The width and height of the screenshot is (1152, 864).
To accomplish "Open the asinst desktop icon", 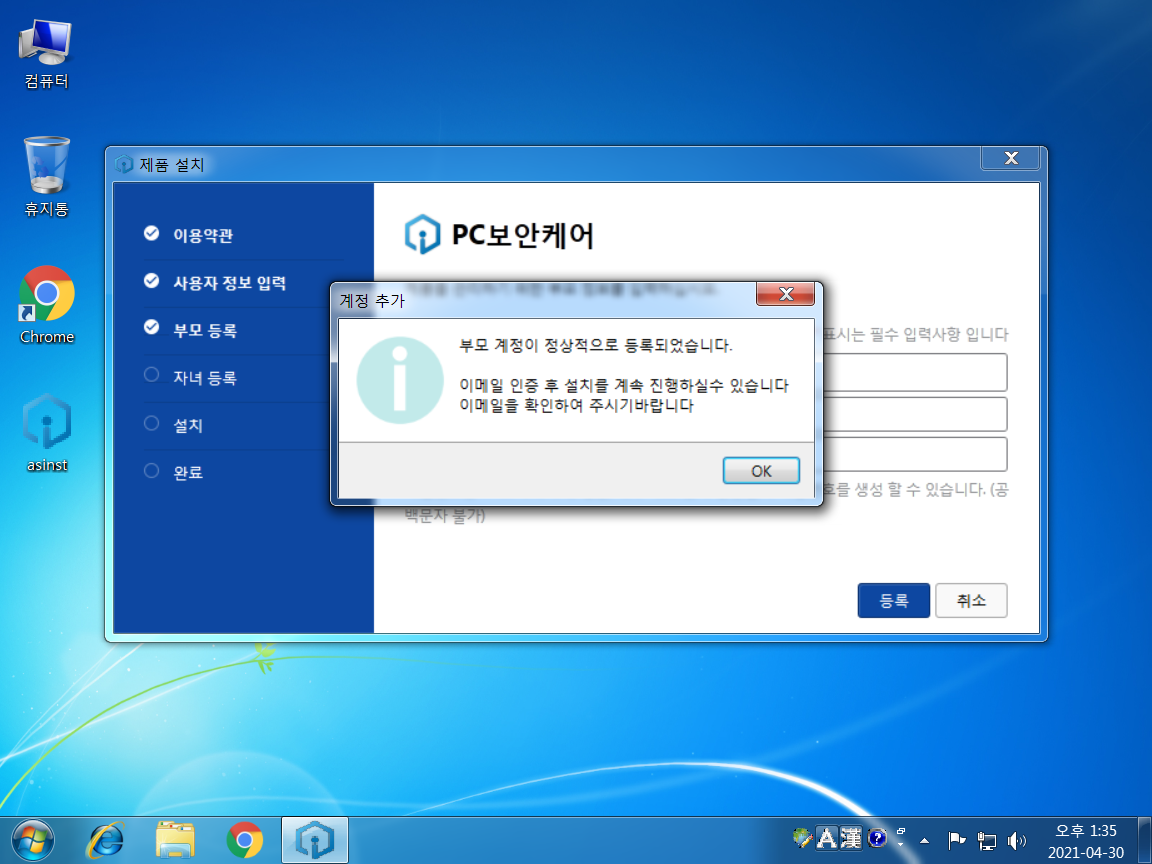I will (x=46, y=433).
